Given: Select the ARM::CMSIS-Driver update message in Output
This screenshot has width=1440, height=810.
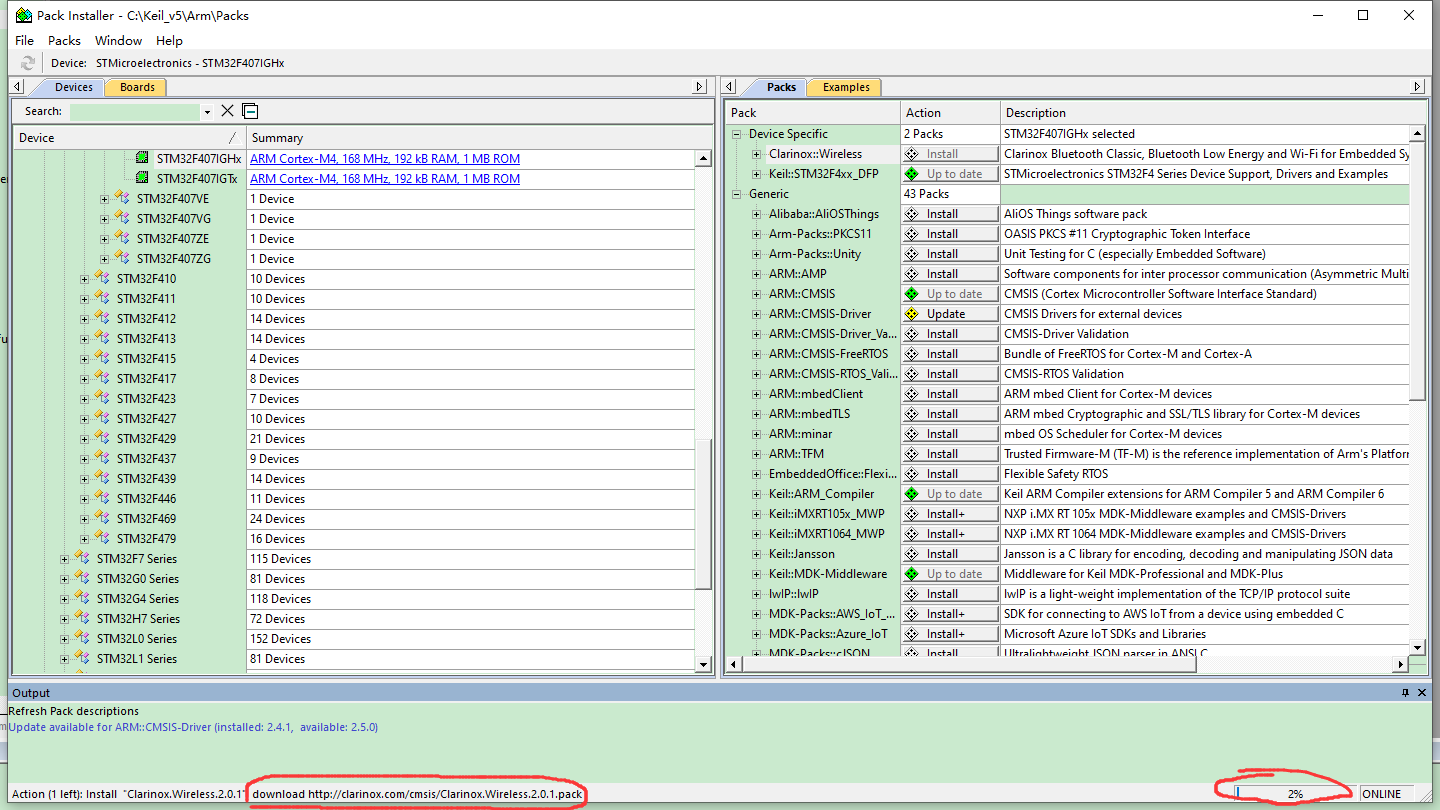Looking at the screenshot, I should (x=193, y=727).
